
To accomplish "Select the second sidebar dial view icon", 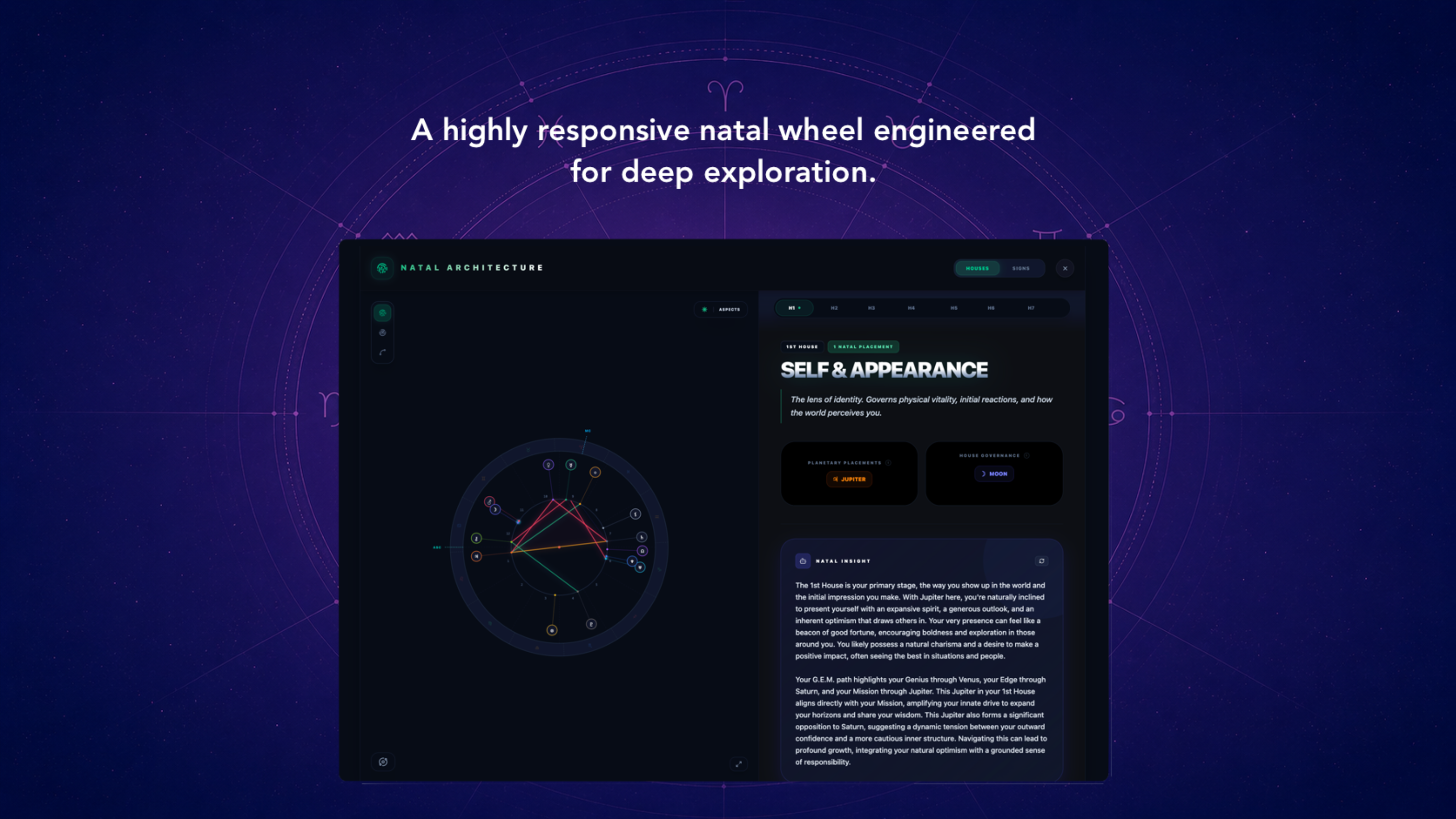I will pos(382,332).
